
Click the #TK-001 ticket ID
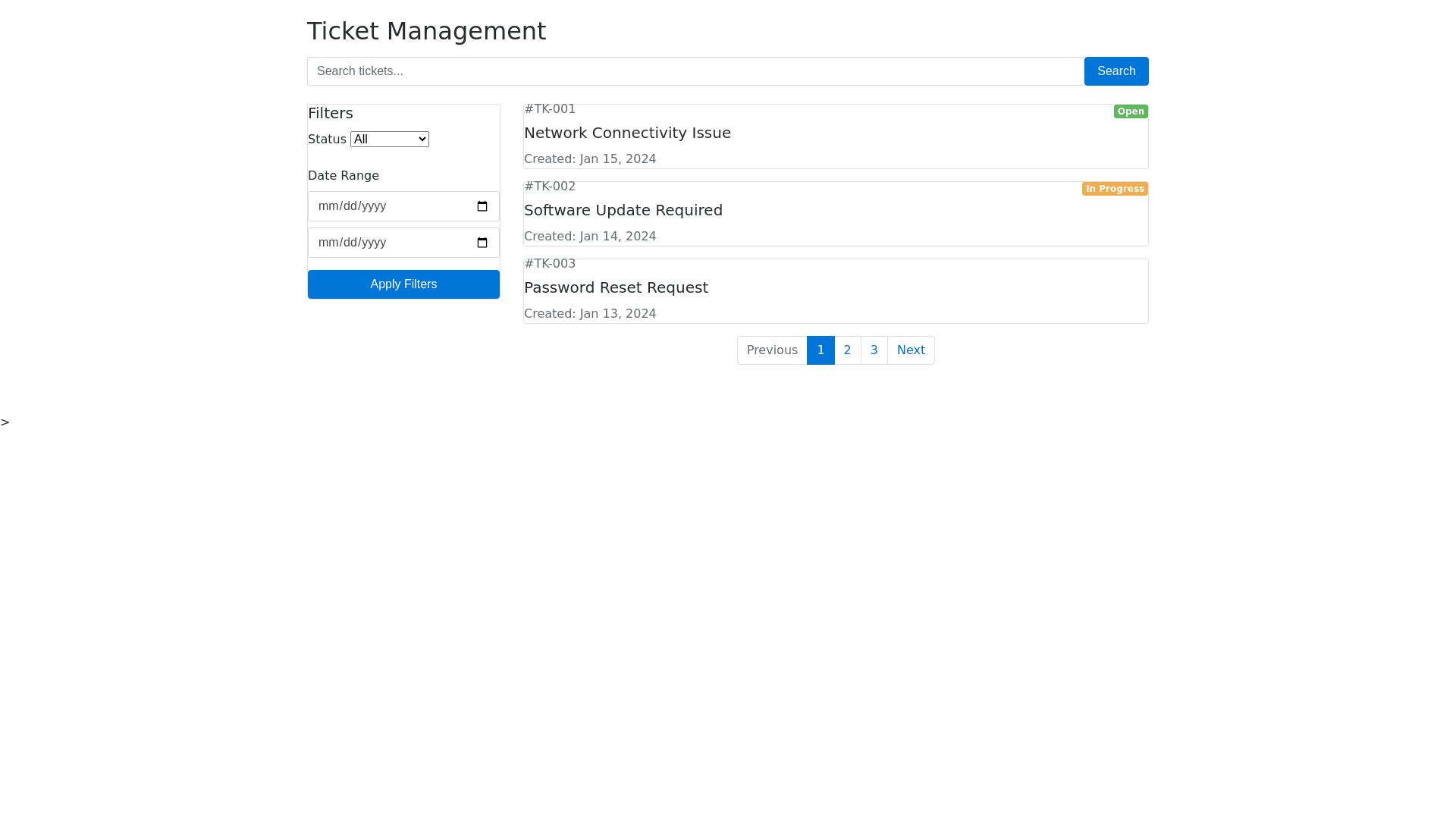[550, 109]
